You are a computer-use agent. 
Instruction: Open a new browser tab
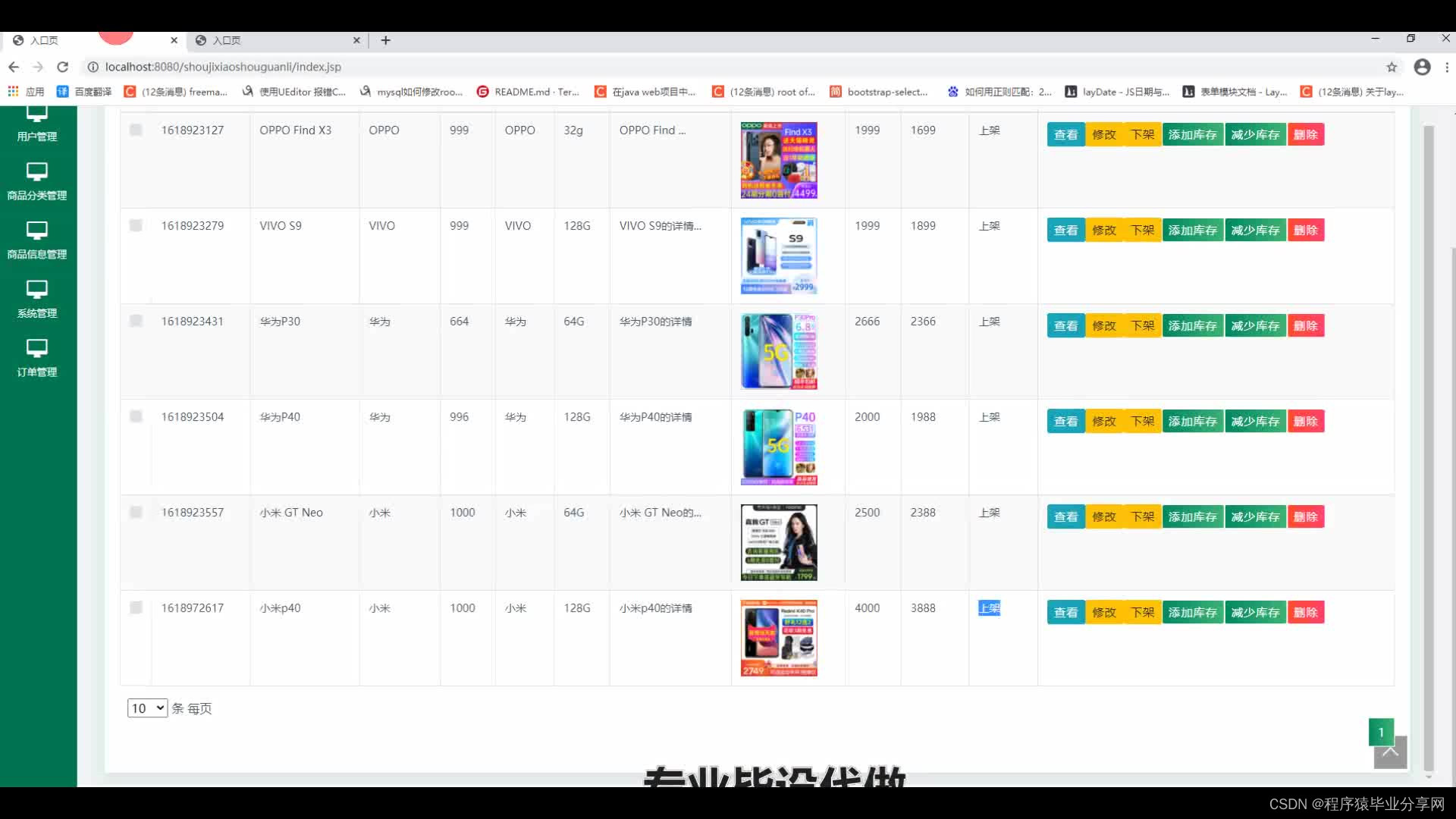click(385, 40)
